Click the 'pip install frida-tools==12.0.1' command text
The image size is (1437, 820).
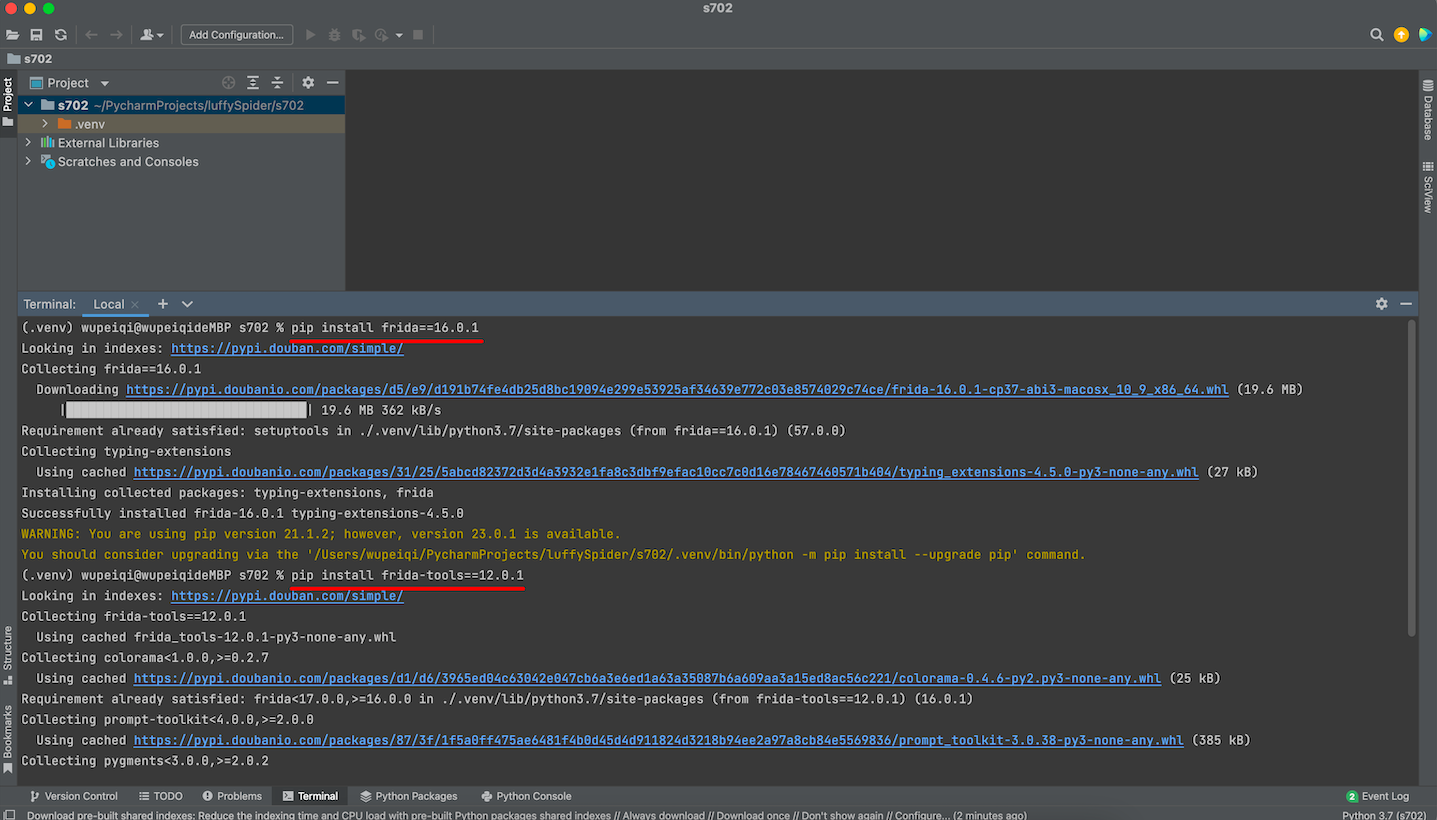click(x=407, y=576)
